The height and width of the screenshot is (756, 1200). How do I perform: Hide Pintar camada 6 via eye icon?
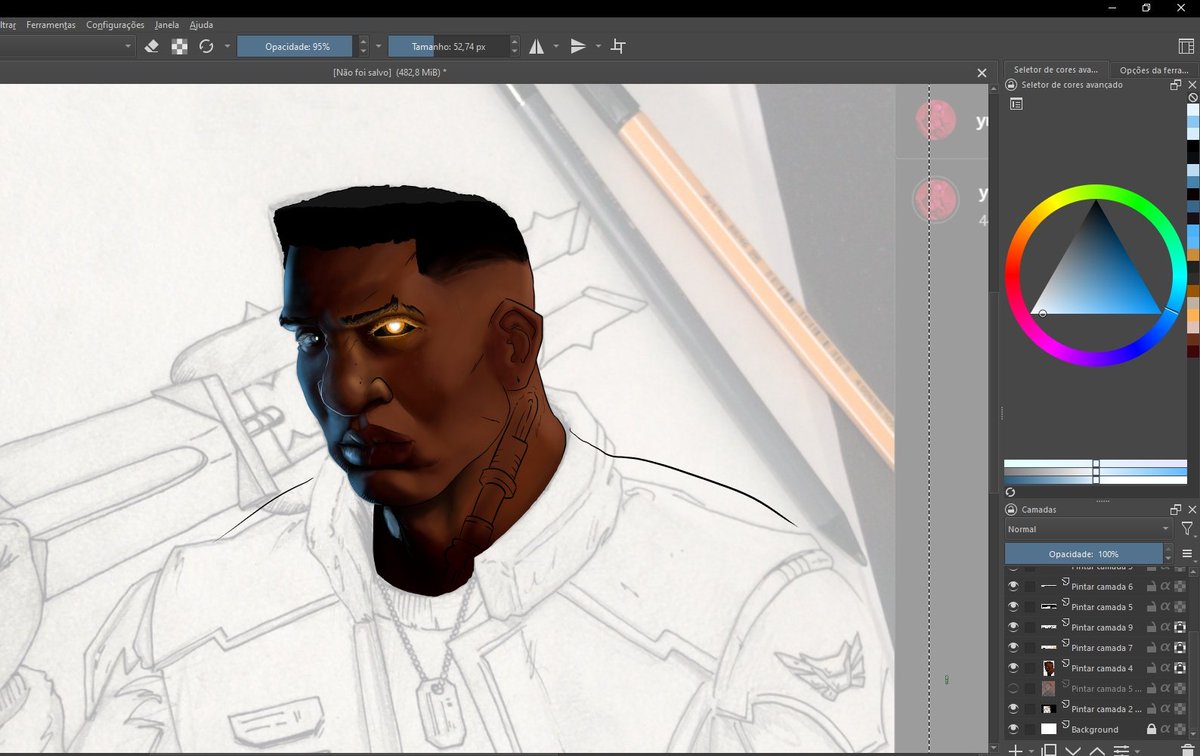(x=1013, y=587)
